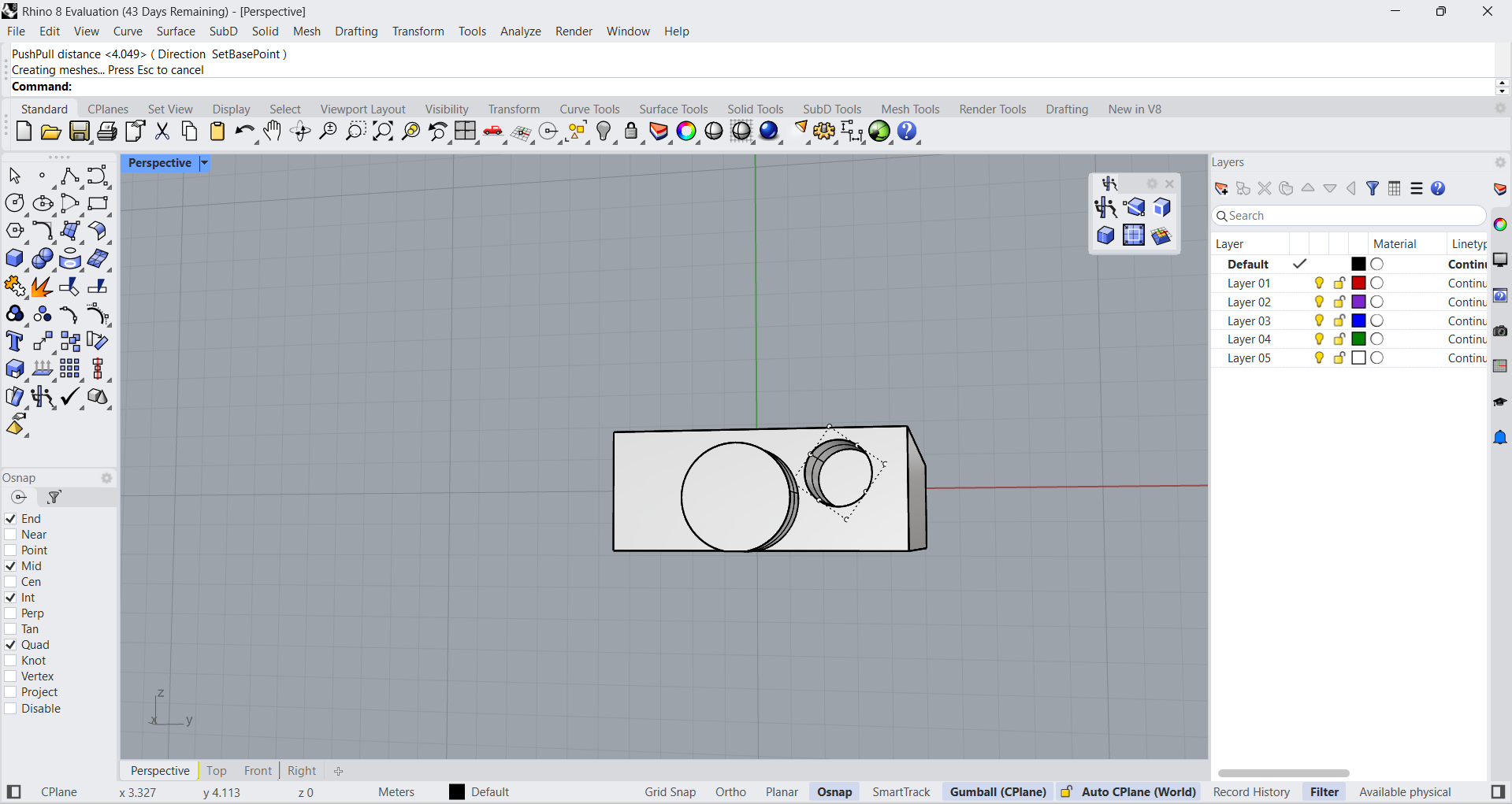Enable the Near osnap checkbox
The width and height of the screenshot is (1512, 804).
click(11, 535)
